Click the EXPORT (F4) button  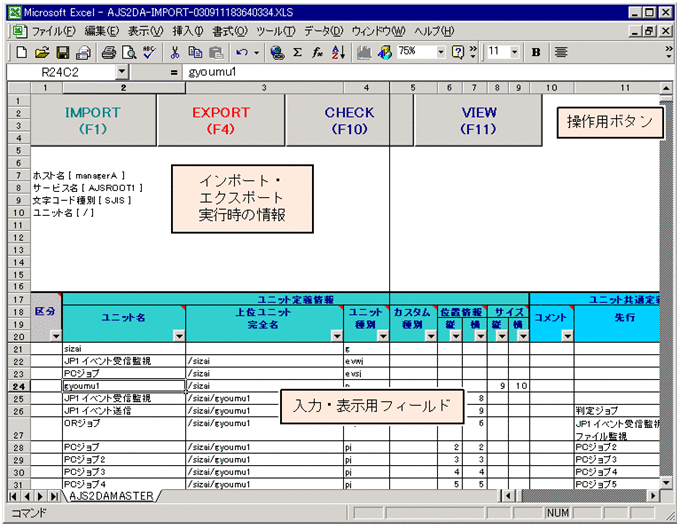coord(221,120)
